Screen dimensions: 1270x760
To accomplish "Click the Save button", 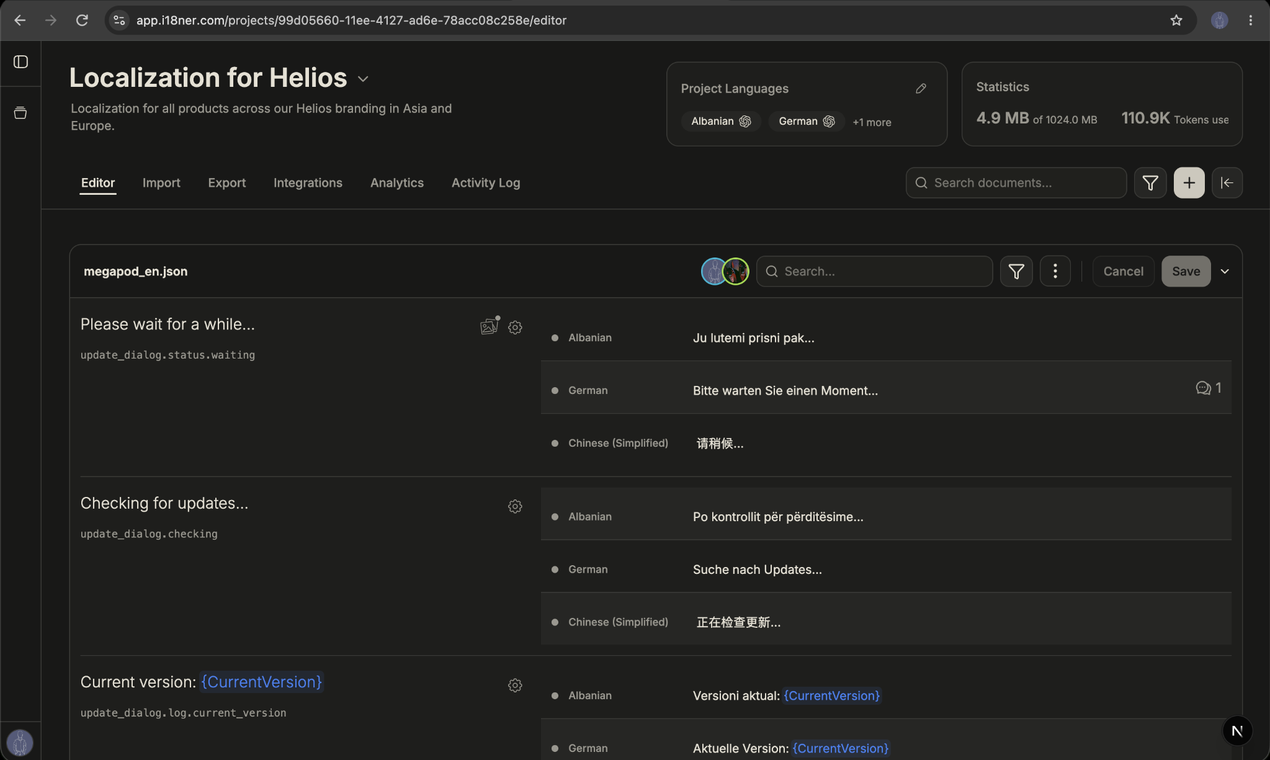I will pos(1186,271).
